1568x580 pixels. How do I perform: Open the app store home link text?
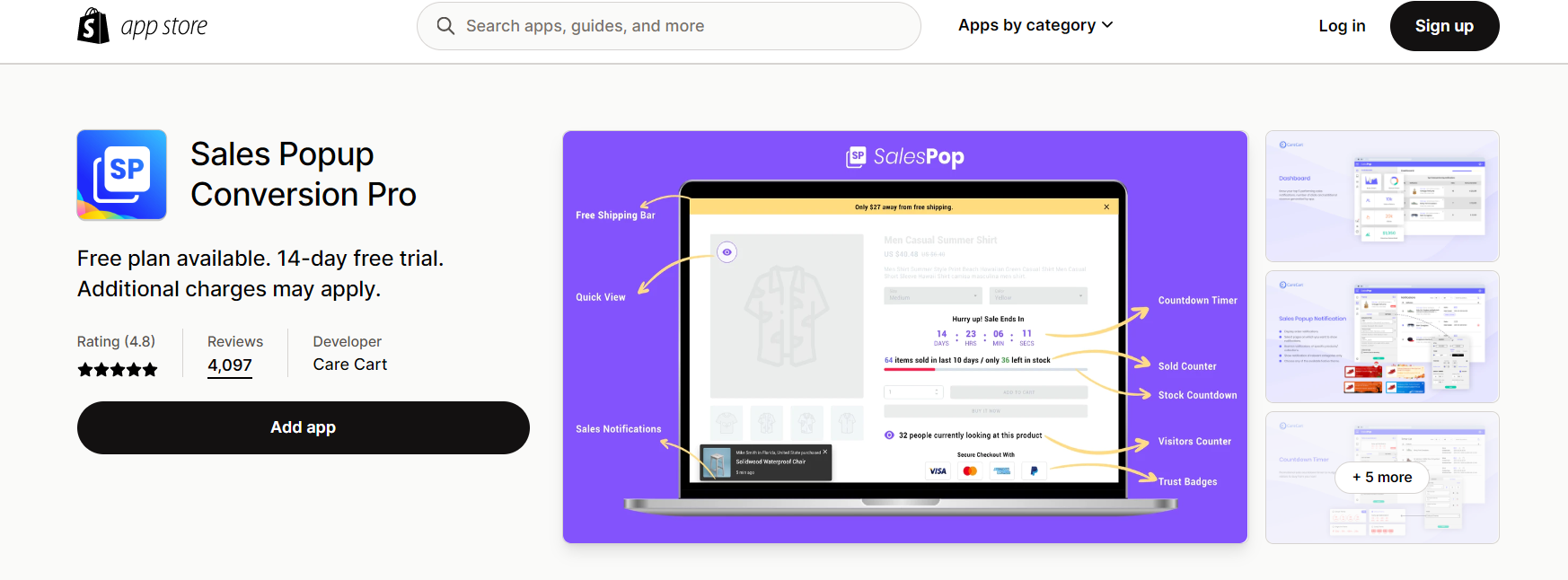click(164, 27)
